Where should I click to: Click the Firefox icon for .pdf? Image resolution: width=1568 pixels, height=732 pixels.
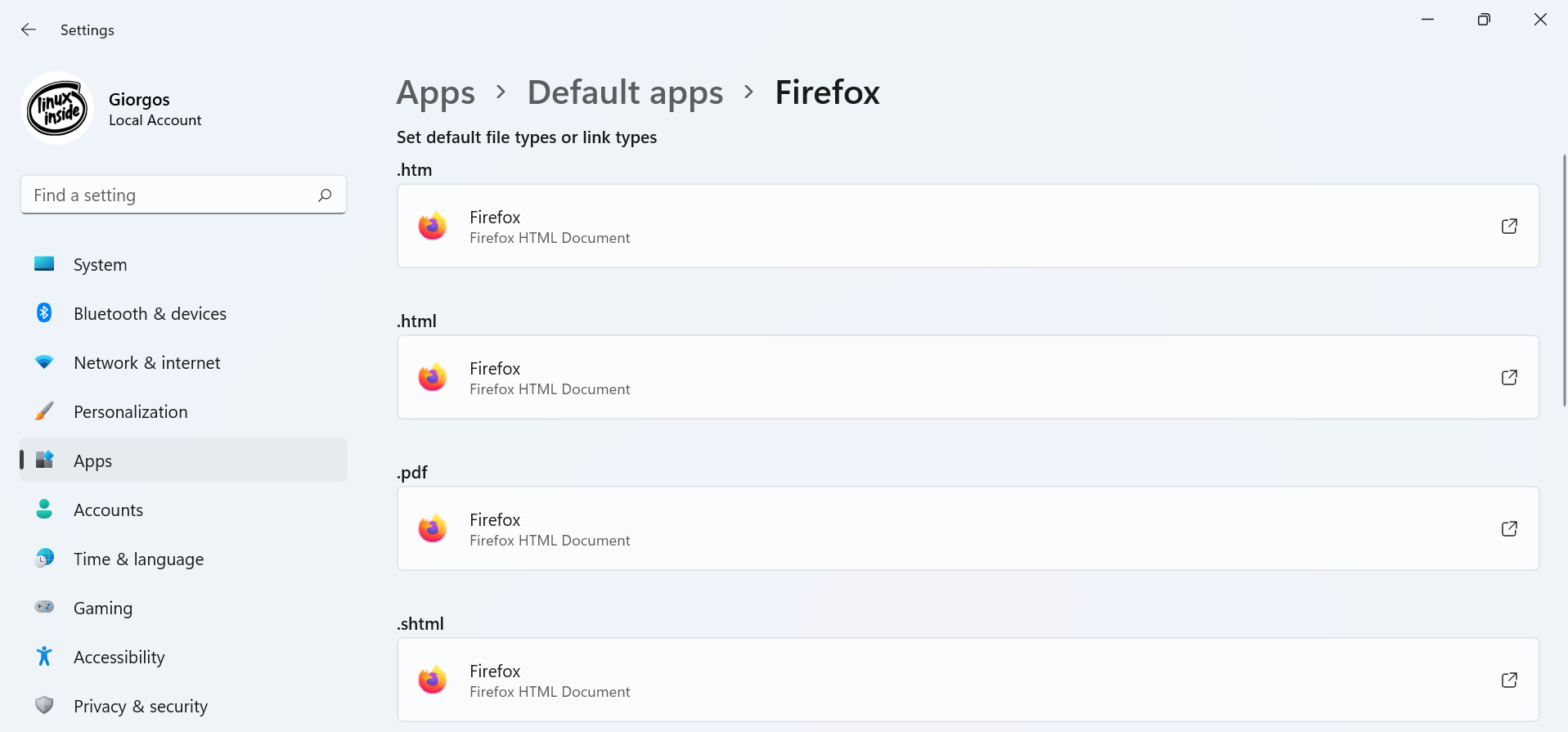(x=433, y=528)
